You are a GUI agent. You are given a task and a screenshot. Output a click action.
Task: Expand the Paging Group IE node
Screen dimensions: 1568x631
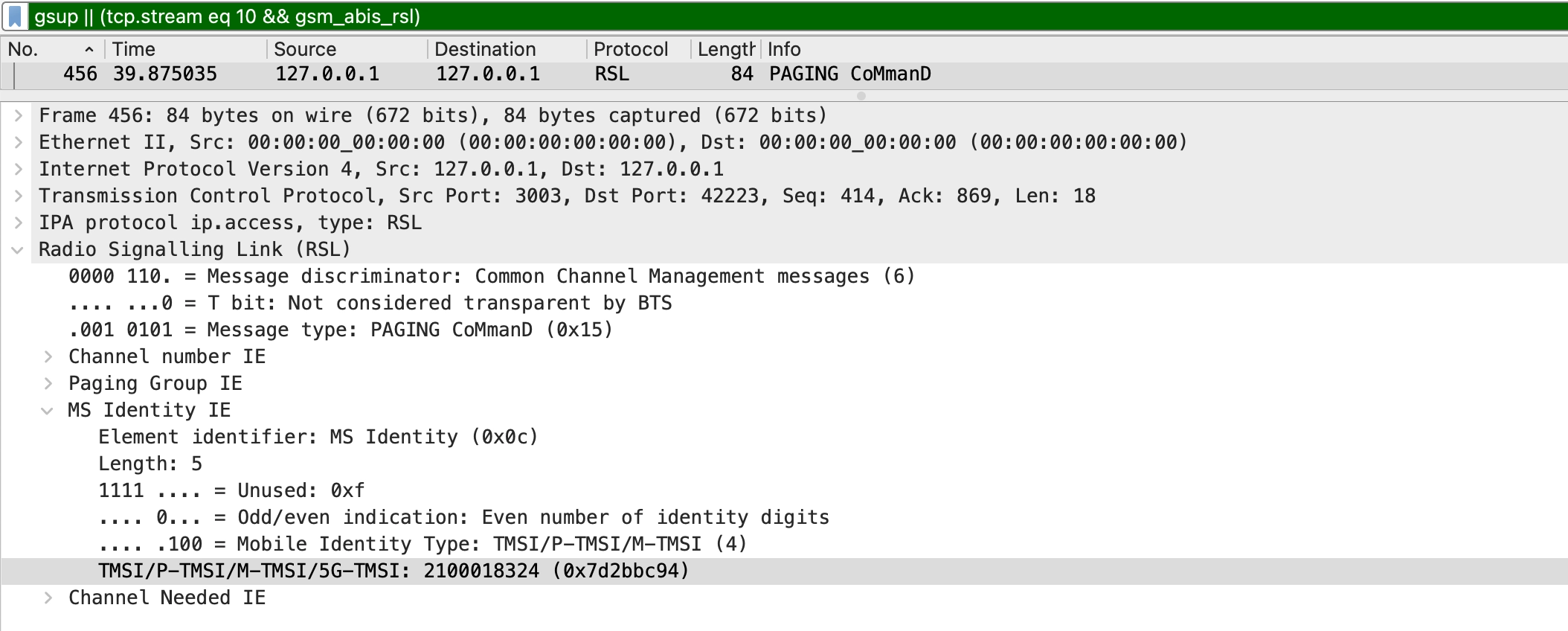point(48,383)
